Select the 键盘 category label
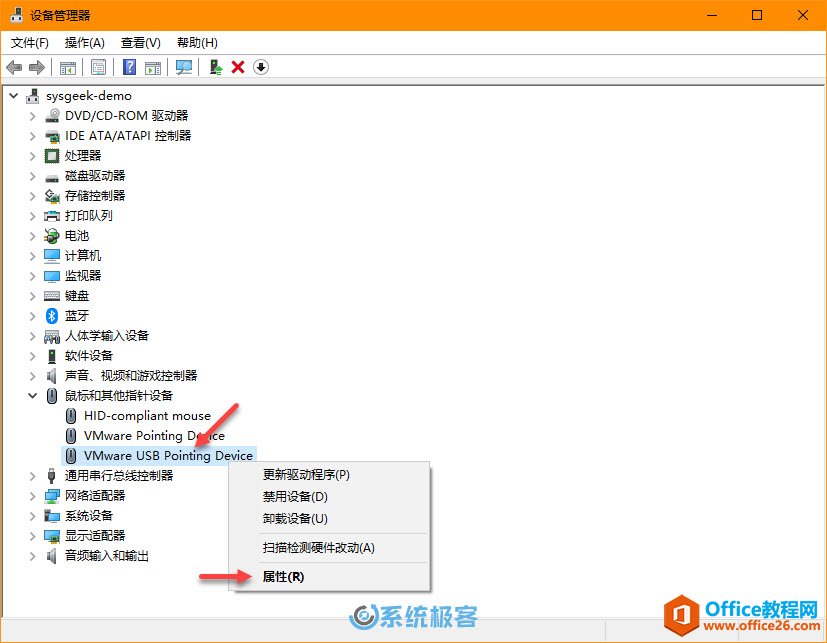Image resolution: width=827 pixels, height=643 pixels. (x=76, y=296)
